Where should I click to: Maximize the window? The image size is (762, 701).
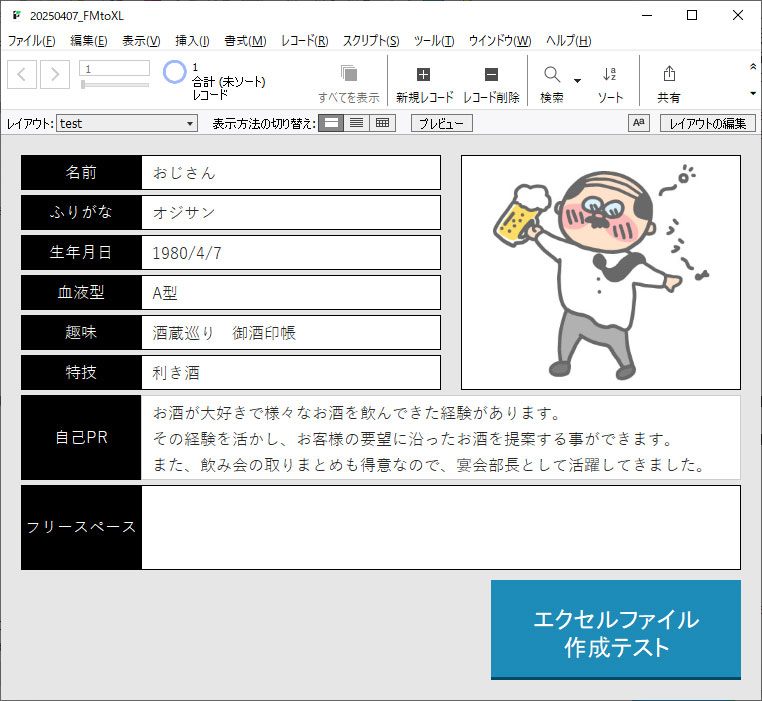point(692,16)
